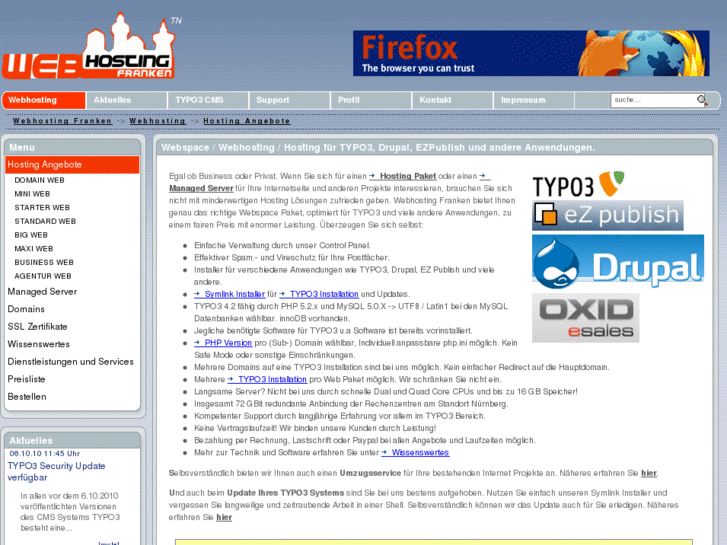Open BUSINESS WEB menu item
The height and width of the screenshot is (545, 727).
point(44,262)
